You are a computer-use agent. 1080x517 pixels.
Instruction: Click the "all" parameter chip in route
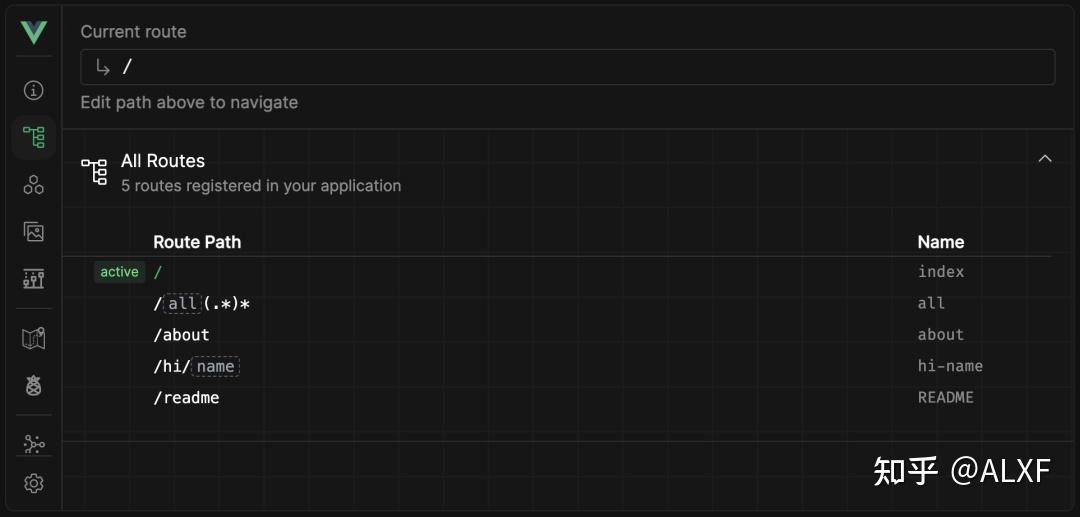coord(182,304)
